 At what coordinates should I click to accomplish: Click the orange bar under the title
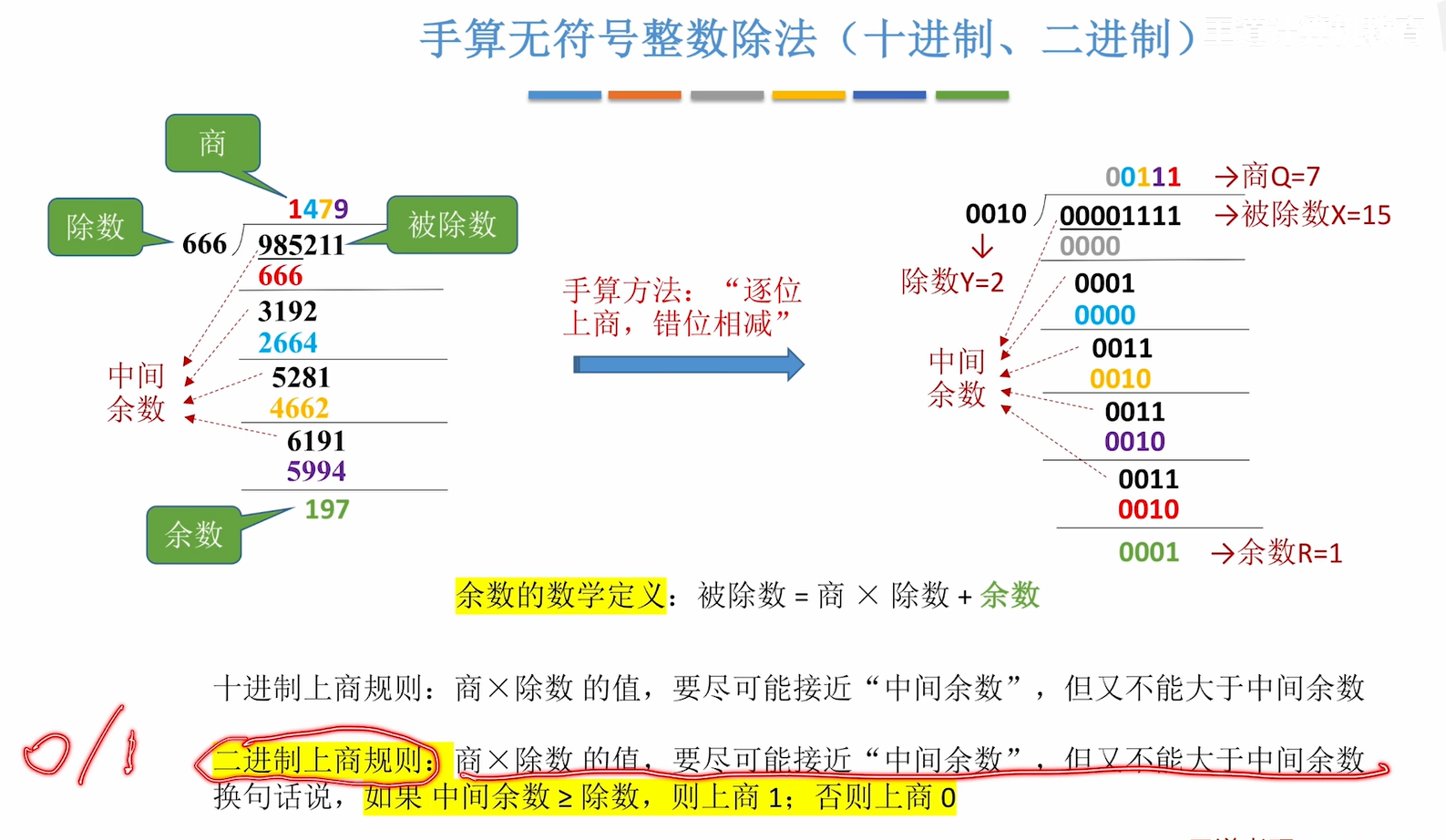[x=644, y=95]
